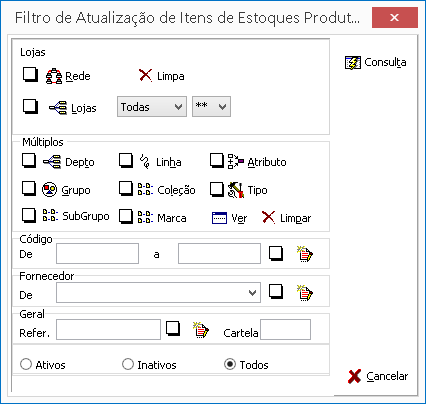Screen dimensions: 426x404
Task: Click the notepad icon in Código row
Action: pyautogui.click(x=305, y=254)
